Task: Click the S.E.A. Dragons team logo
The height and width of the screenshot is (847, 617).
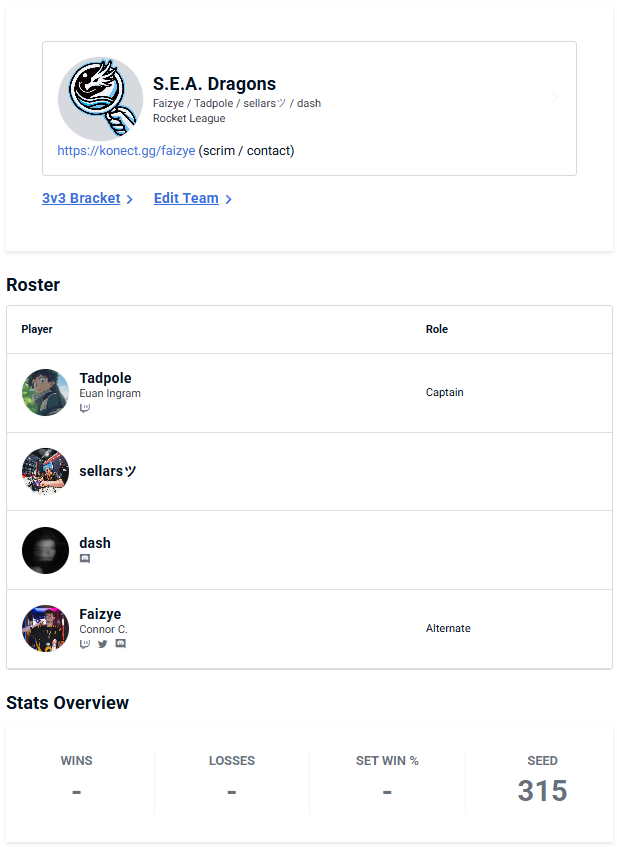Action: tap(100, 99)
